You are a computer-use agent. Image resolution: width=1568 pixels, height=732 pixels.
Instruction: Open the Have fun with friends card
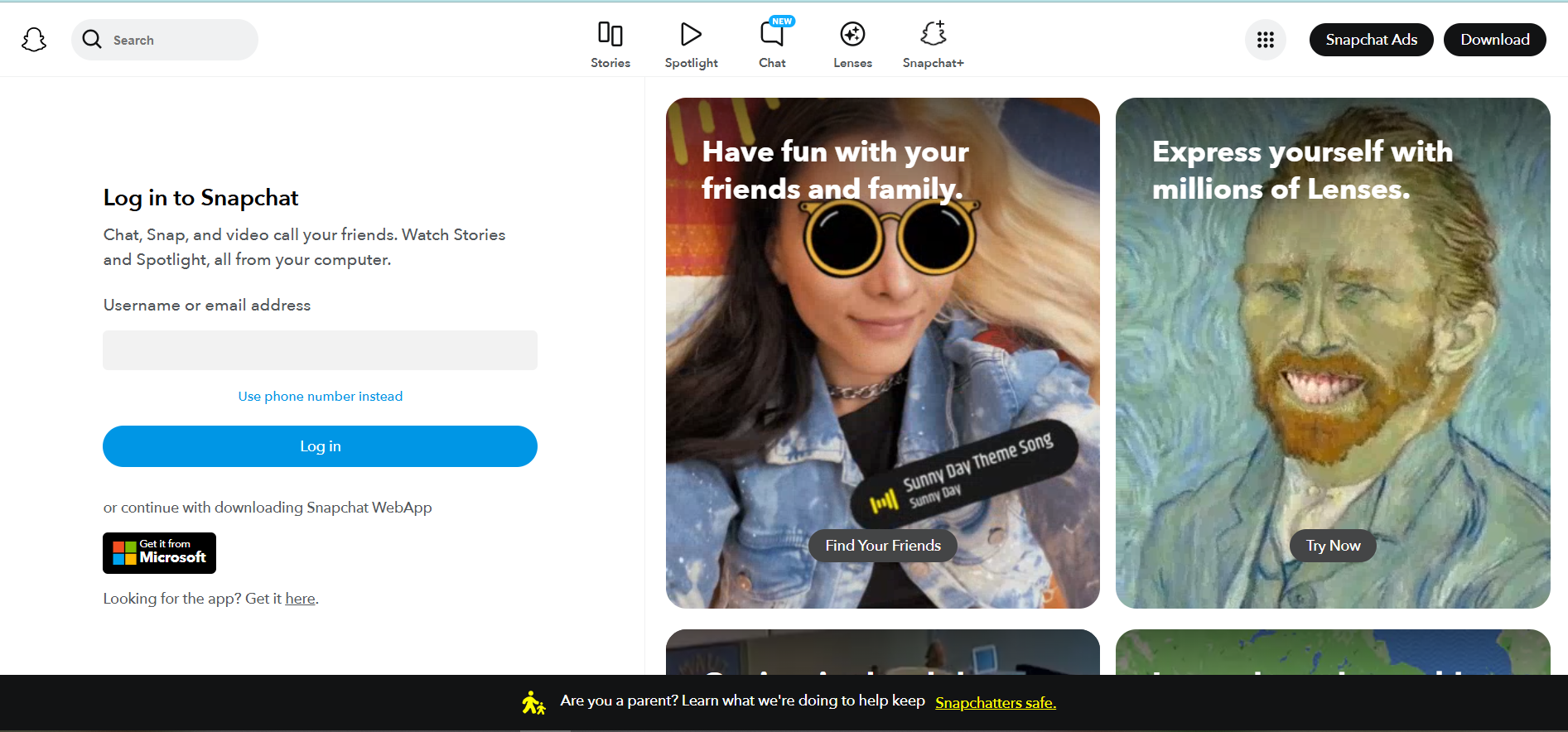coord(883,354)
